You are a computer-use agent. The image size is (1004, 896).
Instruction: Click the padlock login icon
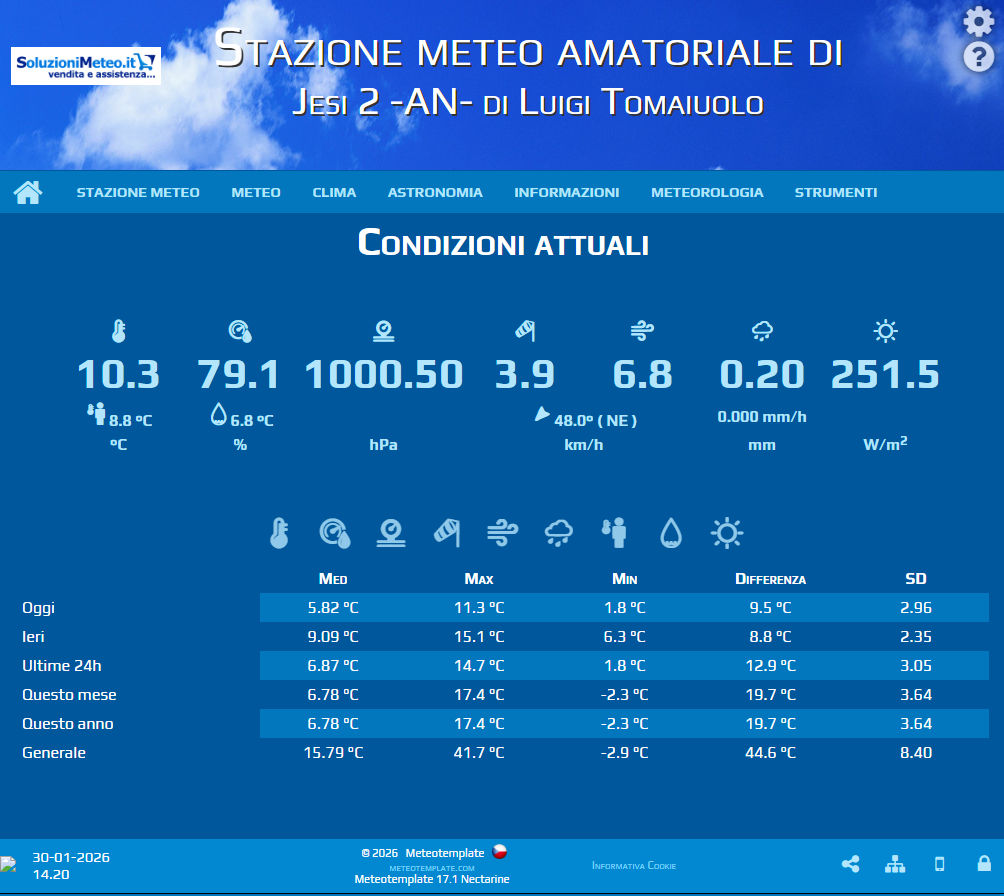tap(984, 864)
